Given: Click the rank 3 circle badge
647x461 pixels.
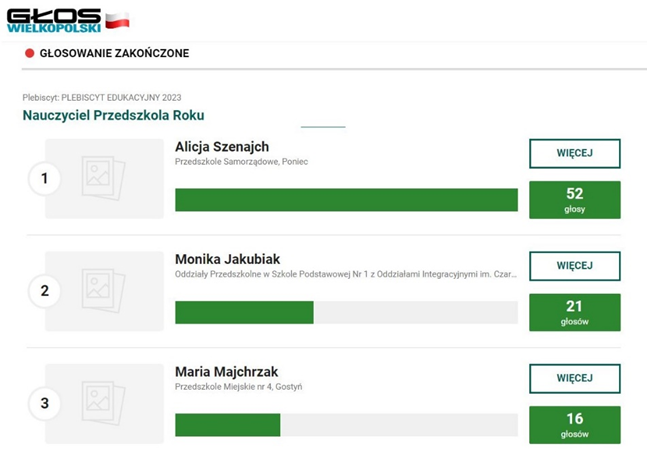Looking at the screenshot, I should tap(44, 404).
